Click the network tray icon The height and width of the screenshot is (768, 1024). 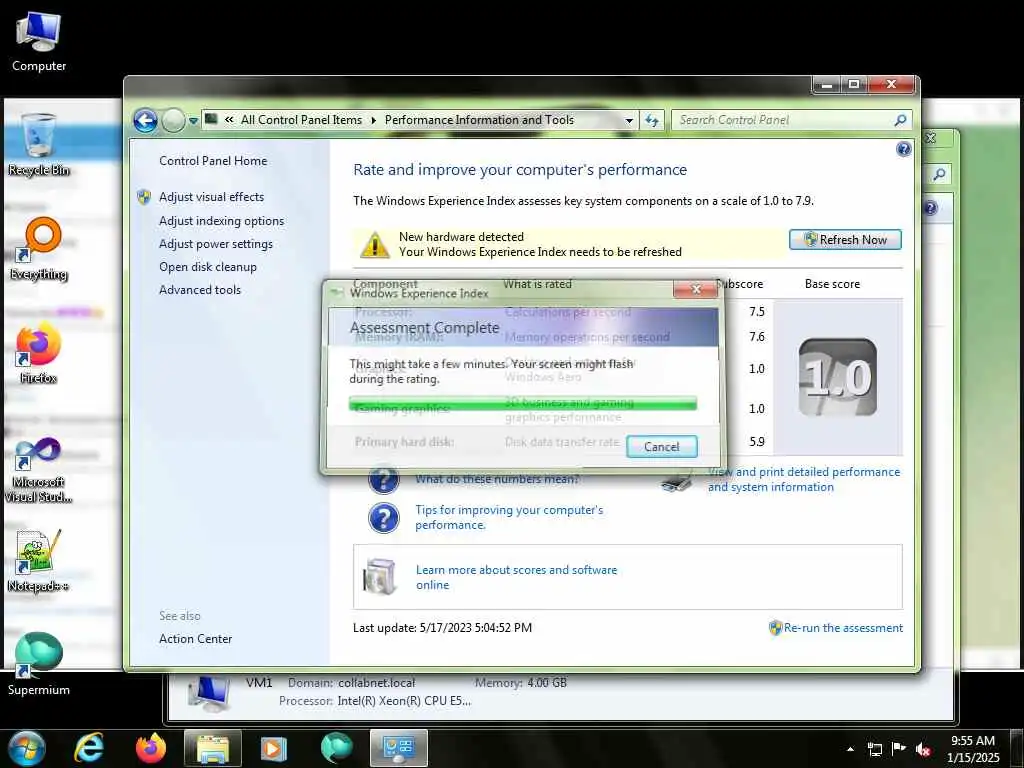click(x=874, y=749)
